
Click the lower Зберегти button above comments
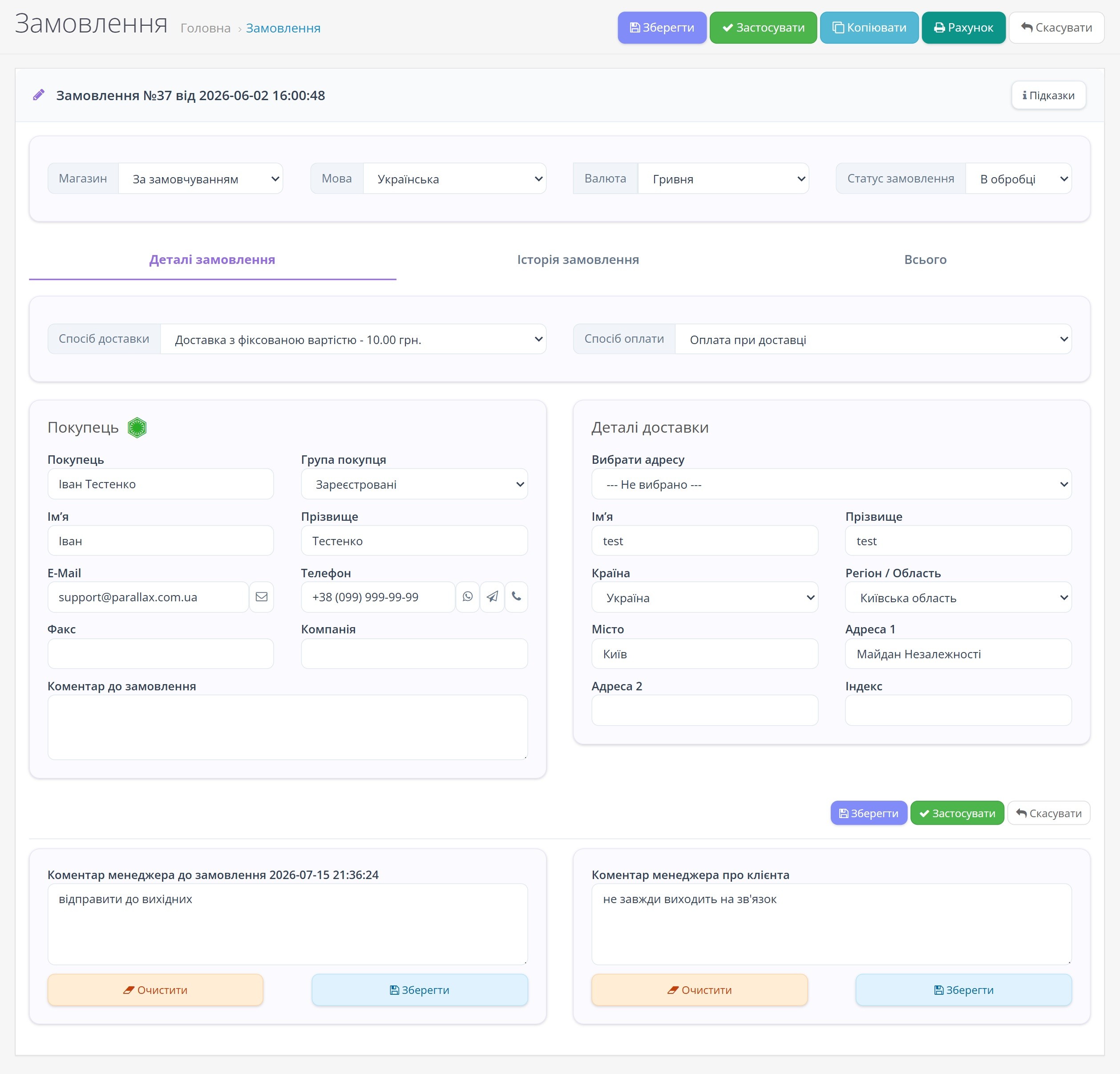pyautogui.click(x=869, y=813)
